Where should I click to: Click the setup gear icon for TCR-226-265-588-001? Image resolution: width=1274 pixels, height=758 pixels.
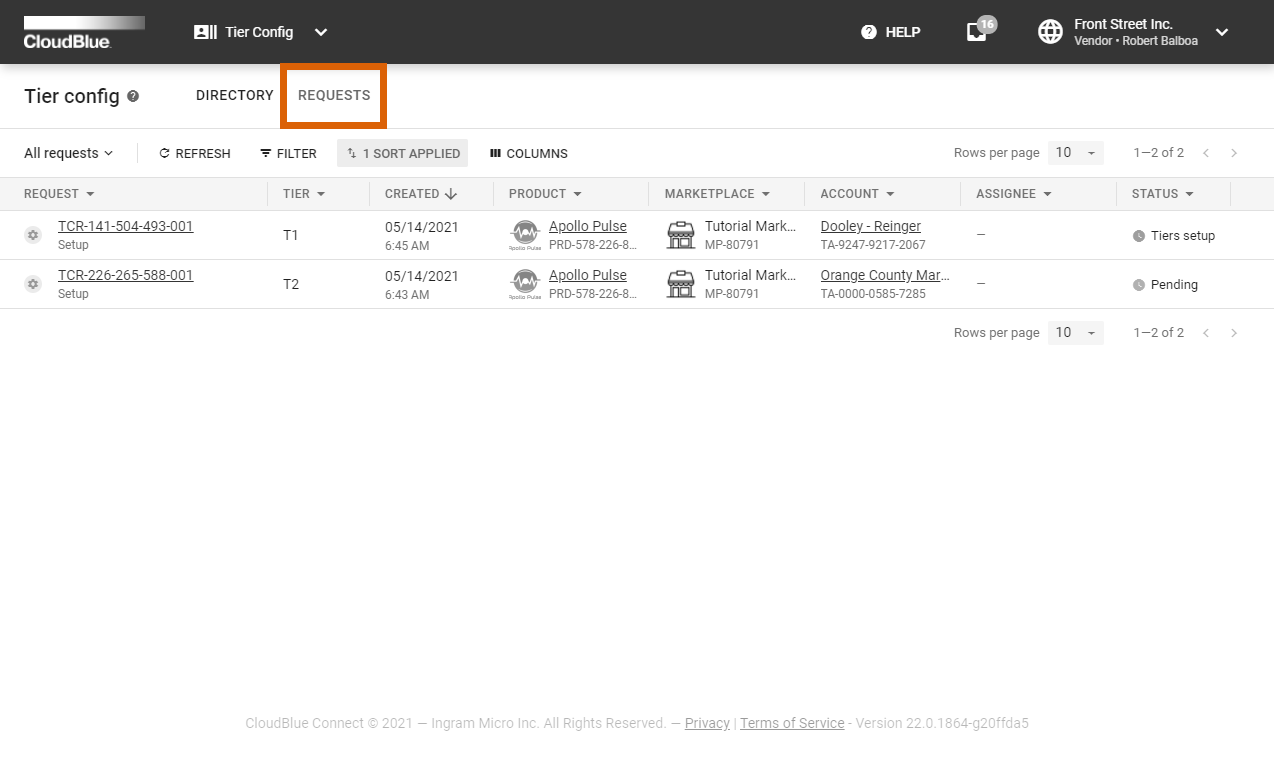coord(33,284)
